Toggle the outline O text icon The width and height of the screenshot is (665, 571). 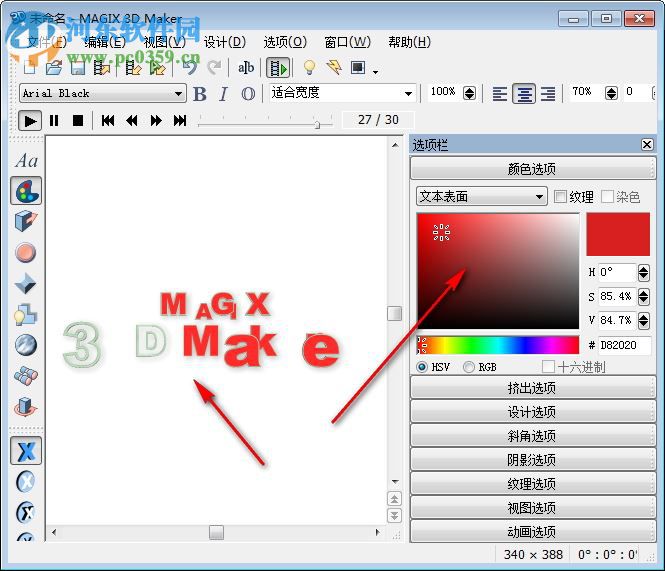[248, 94]
